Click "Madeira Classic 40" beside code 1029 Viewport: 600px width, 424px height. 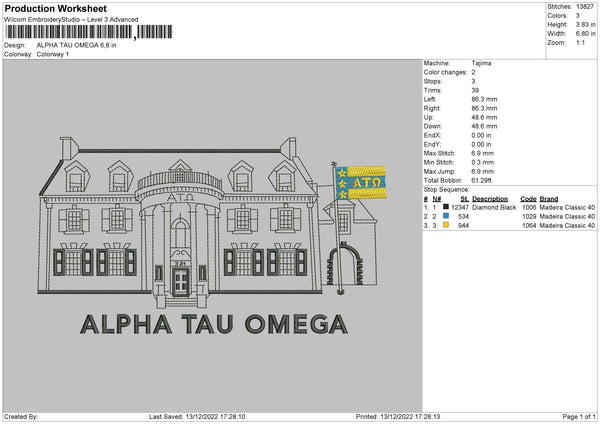pyautogui.click(x=567, y=217)
